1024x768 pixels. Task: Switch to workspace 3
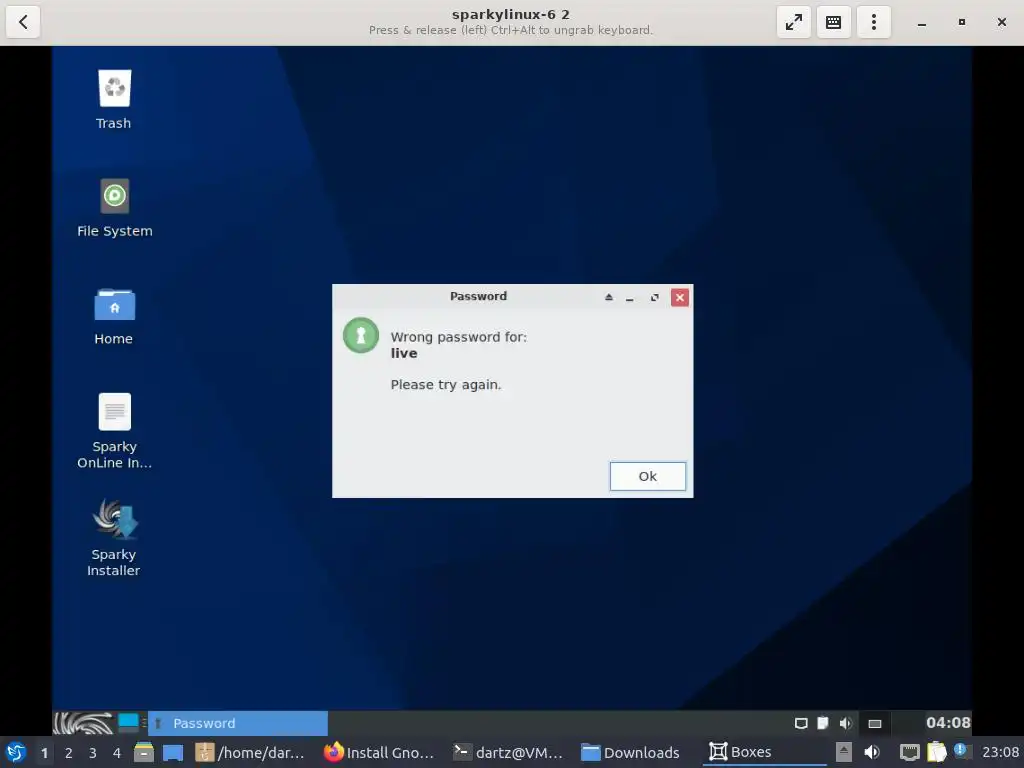pyautogui.click(x=93, y=753)
